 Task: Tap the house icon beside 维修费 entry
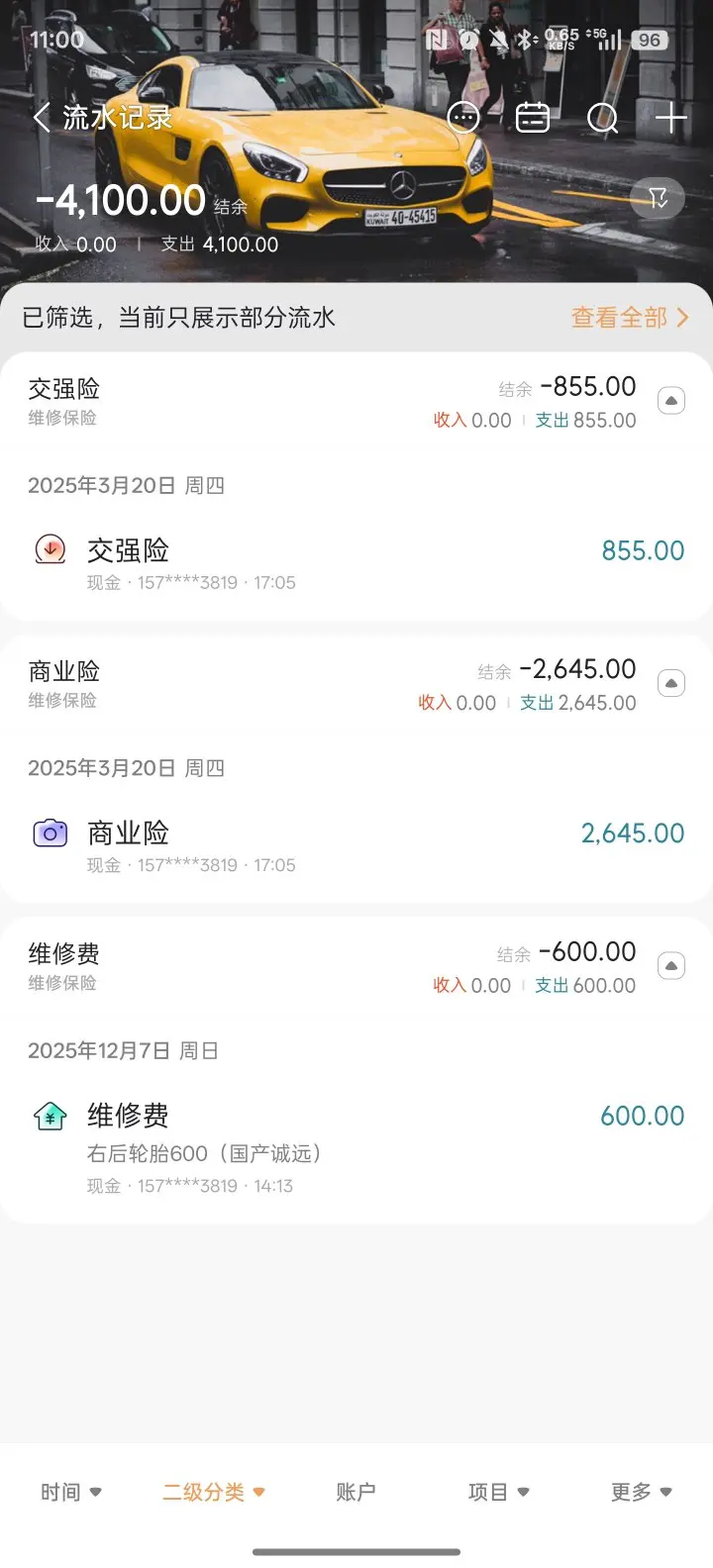click(51, 1117)
